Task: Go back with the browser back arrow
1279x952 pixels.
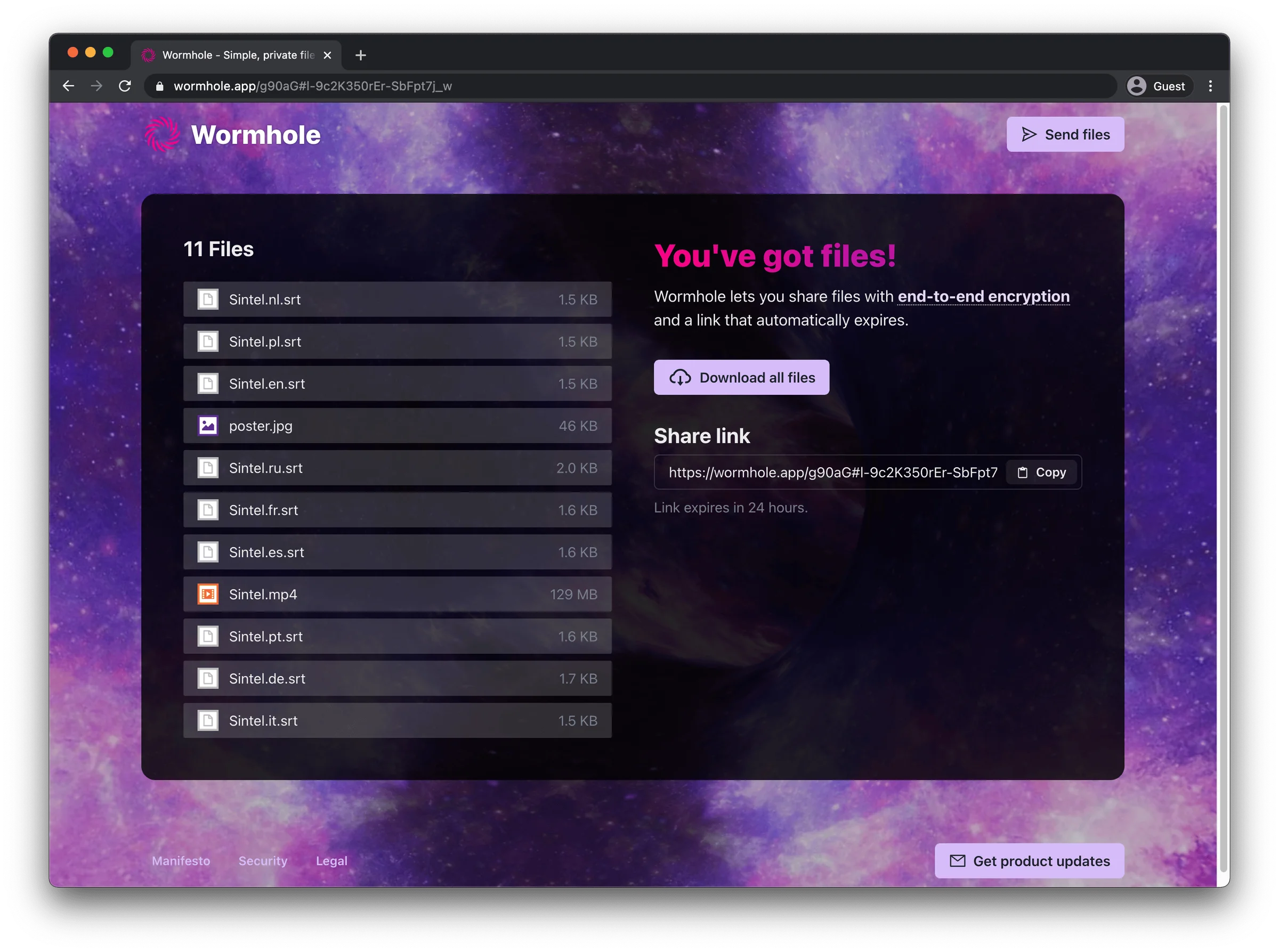Action: 69,86
